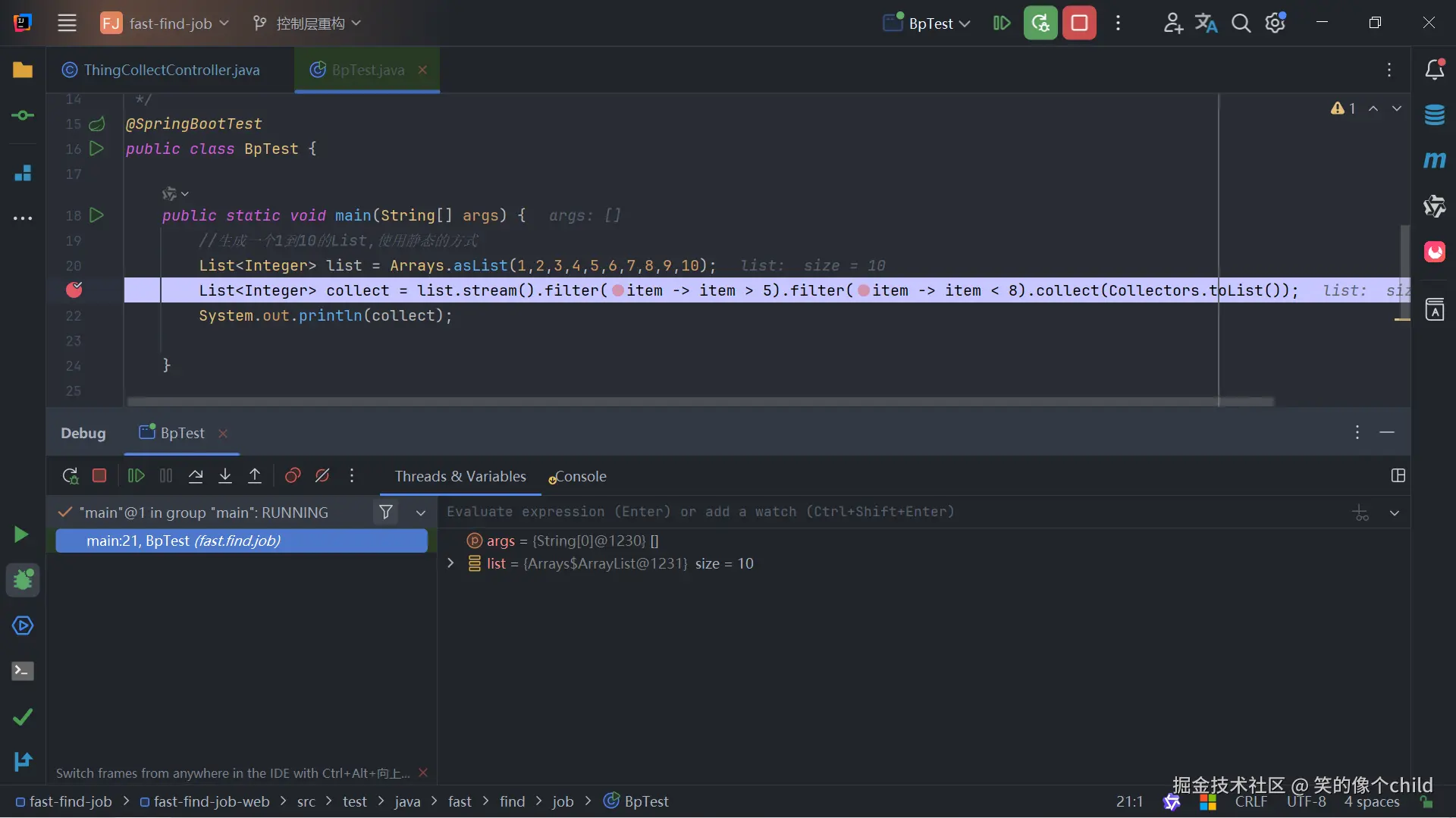Open the Terminal tool window
The height and width of the screenshot is (818, 1456).
click(x=23, y=671)
